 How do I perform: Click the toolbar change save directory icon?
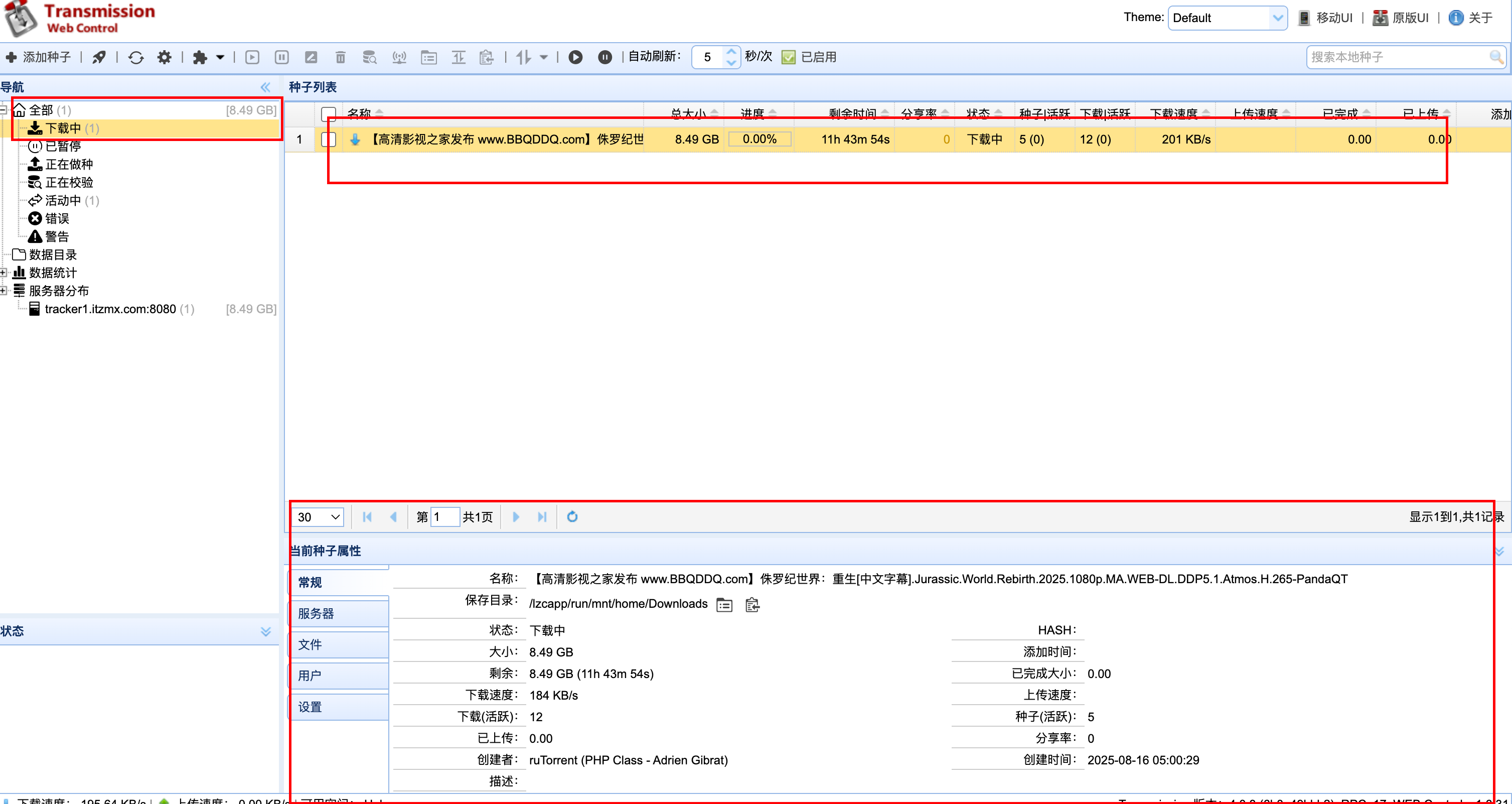coord(429,57)
